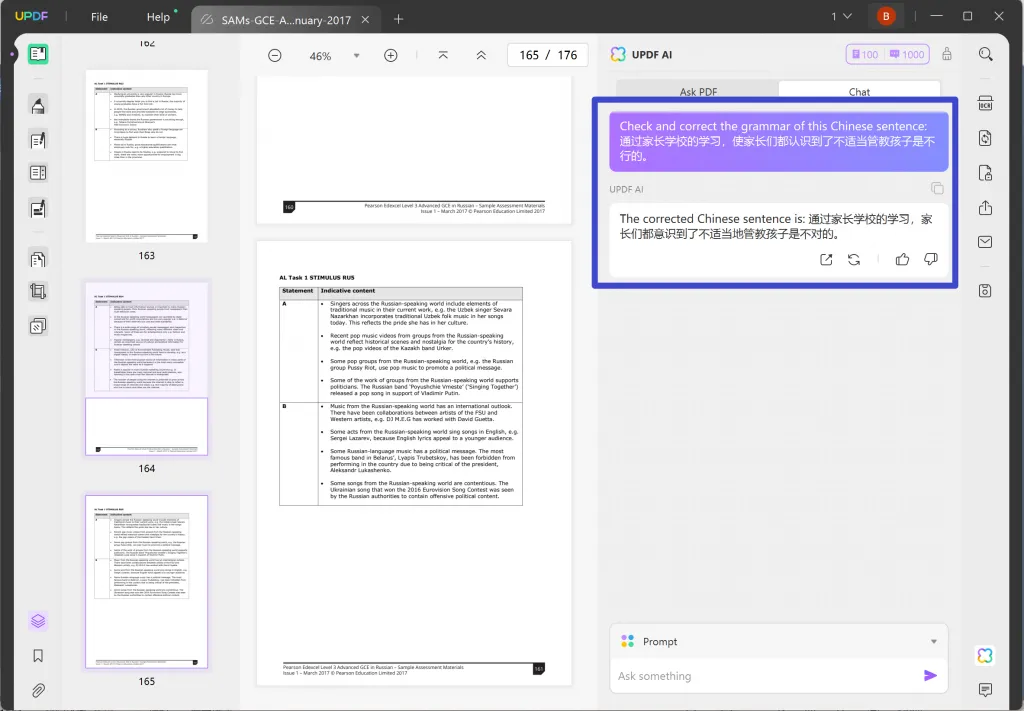Send the message with the purple arrow
The image size is (1024, 711).
pyautogui.click(x=931, y=675)
